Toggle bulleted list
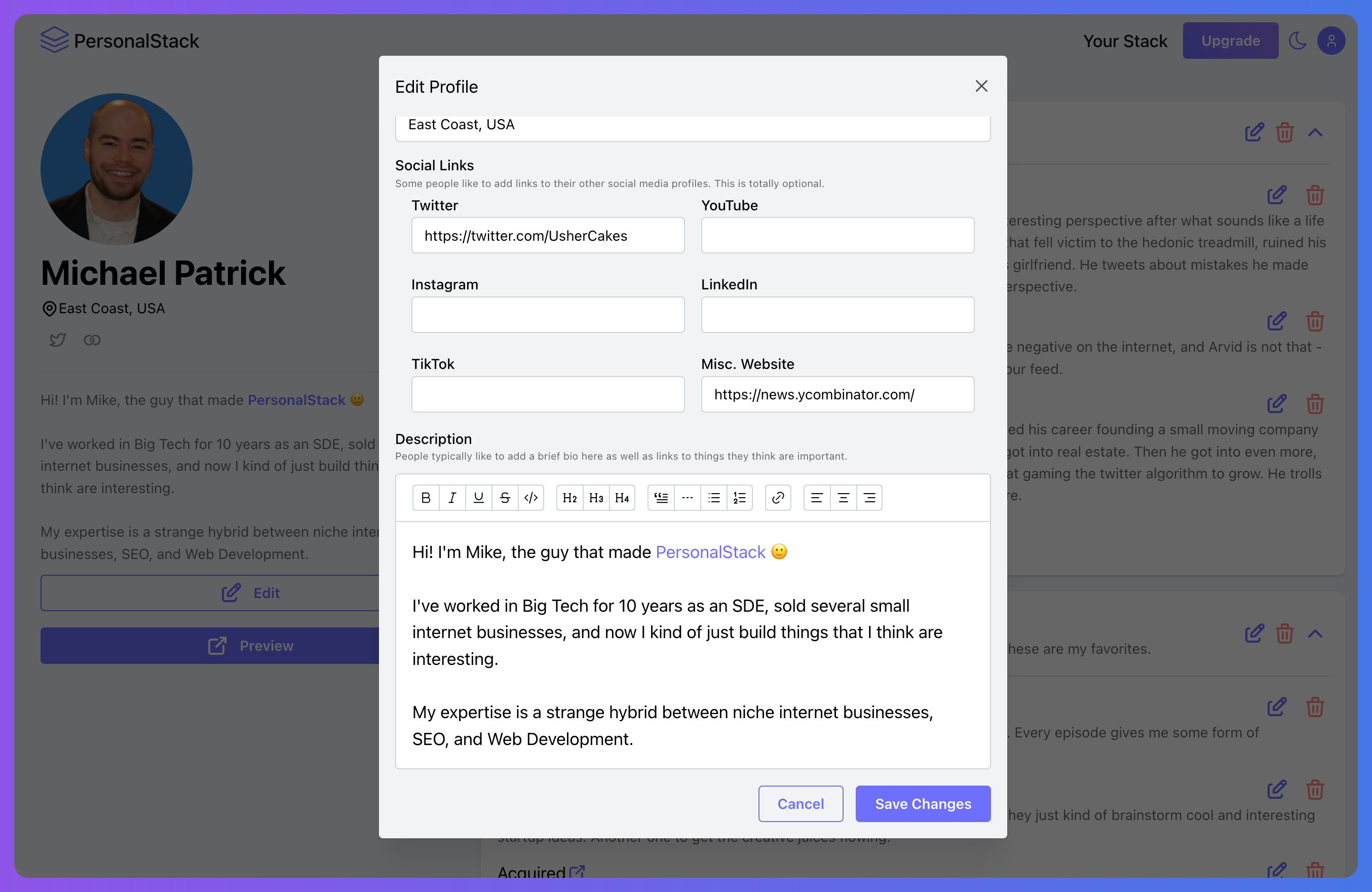The height and width of the screenshot is (892, 1372). (x=714, y=498)
